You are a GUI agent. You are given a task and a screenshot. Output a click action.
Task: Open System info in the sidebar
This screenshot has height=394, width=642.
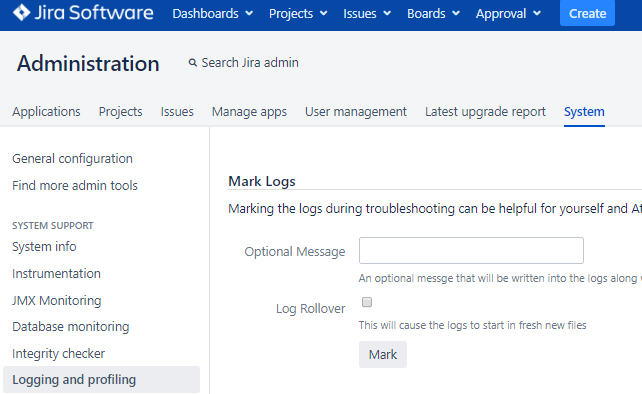[44, 247]
